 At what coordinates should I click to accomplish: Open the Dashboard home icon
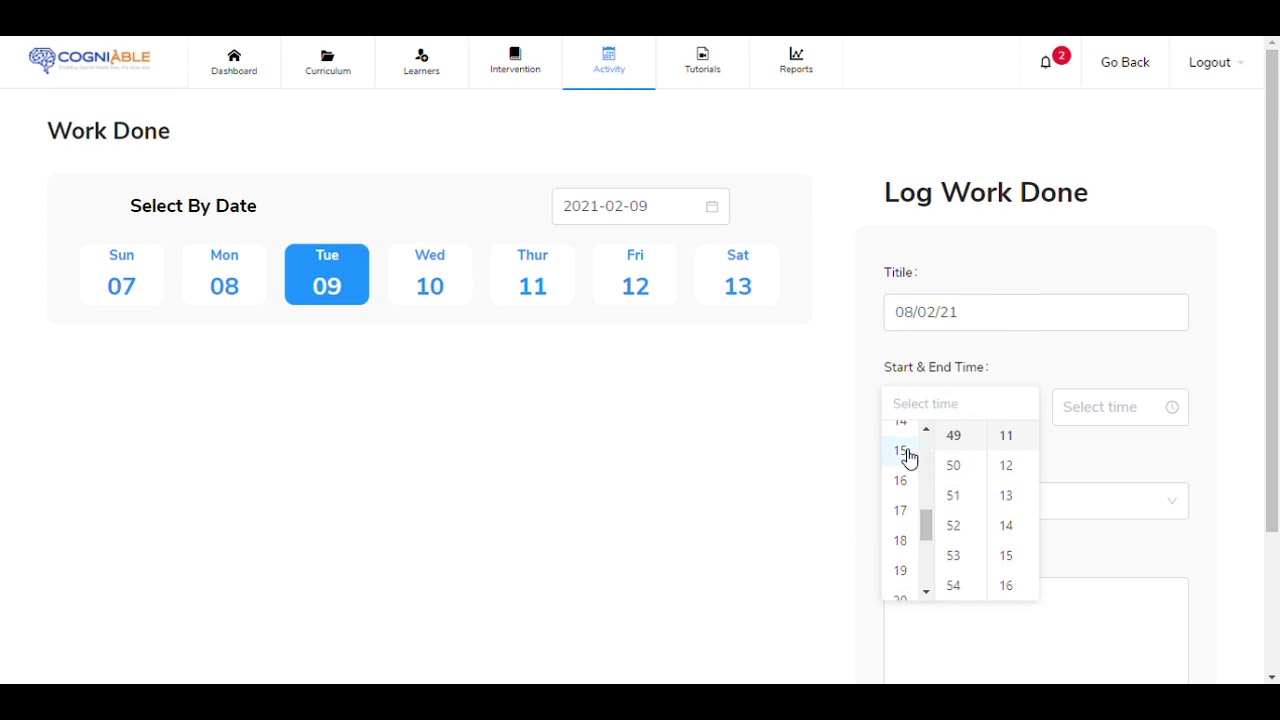(x=234, y=55)
